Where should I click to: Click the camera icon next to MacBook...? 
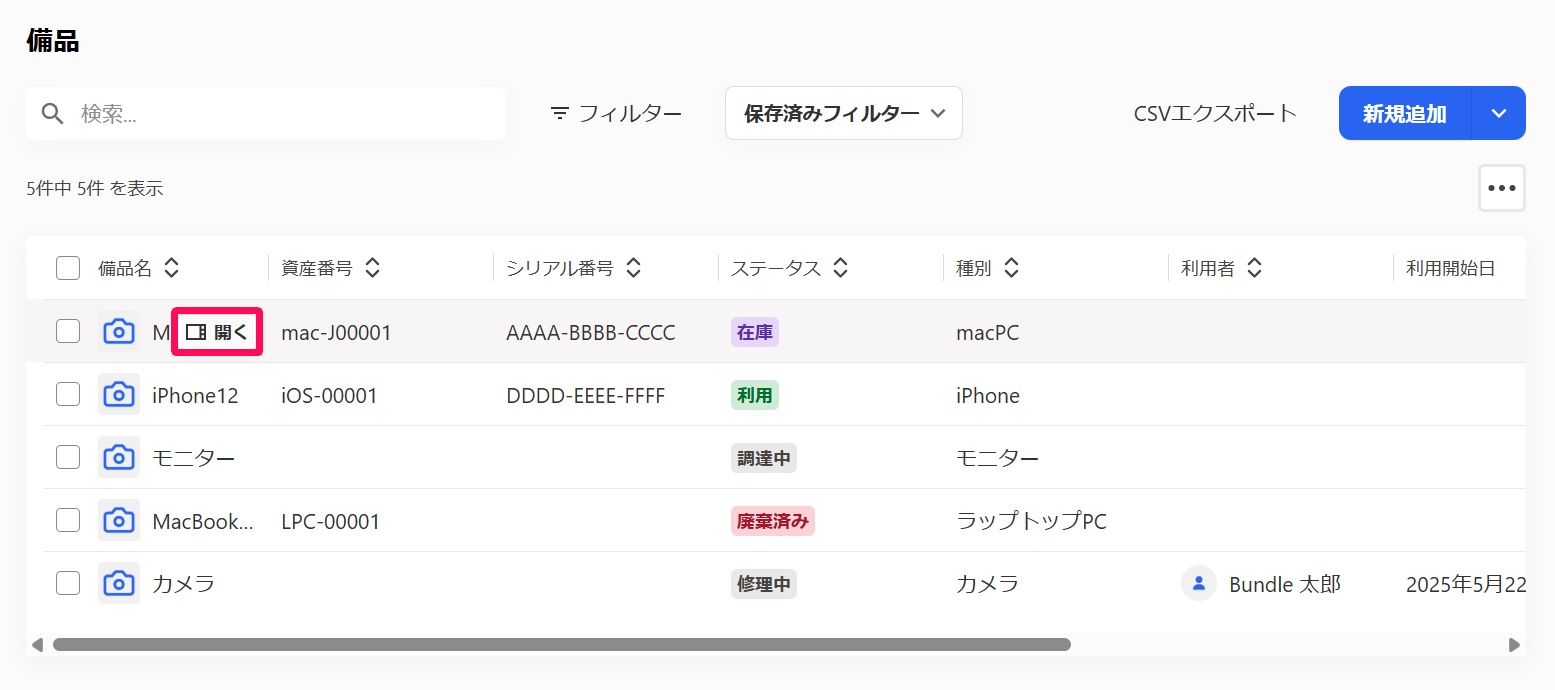(x=119, y=520)
